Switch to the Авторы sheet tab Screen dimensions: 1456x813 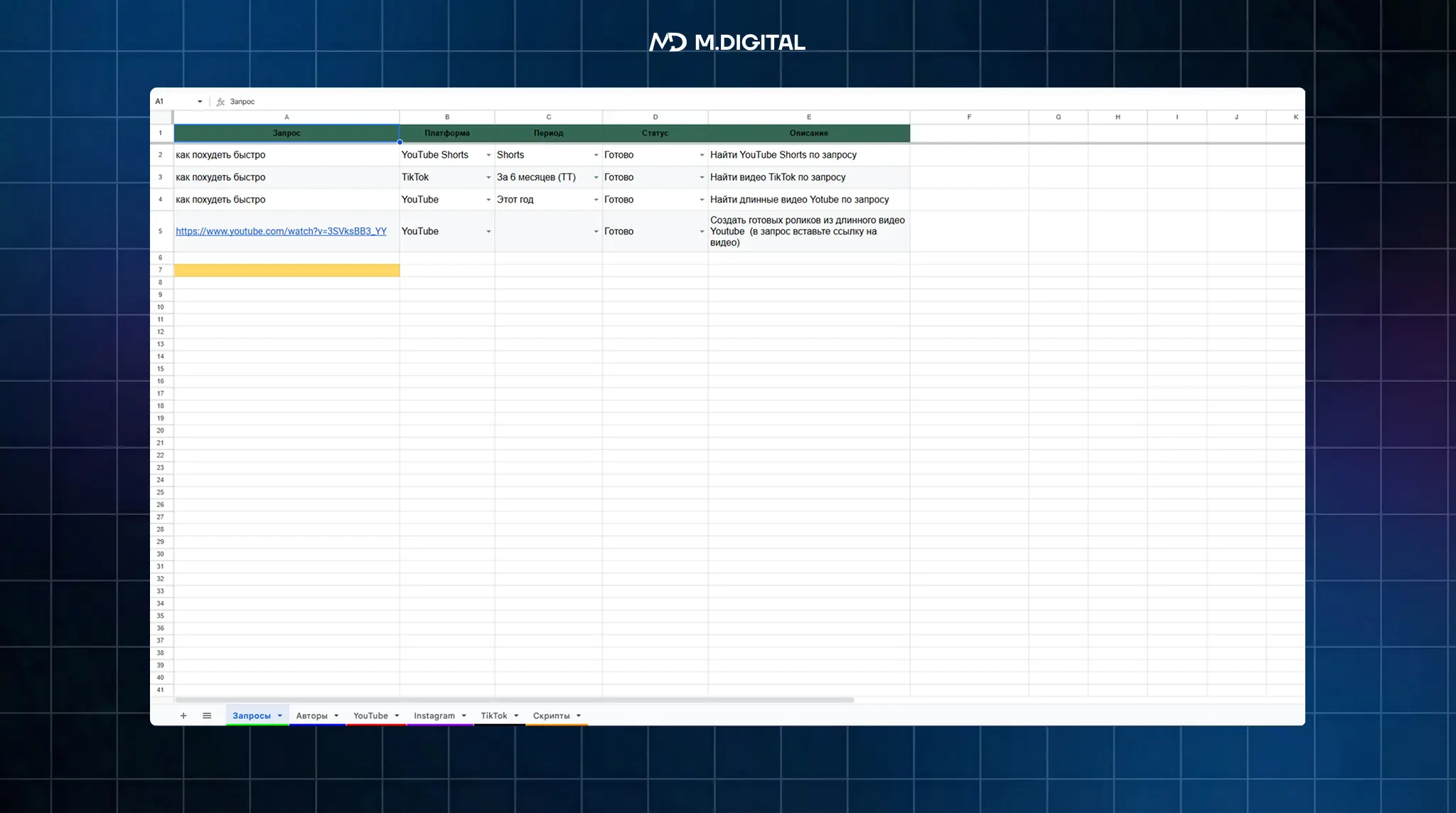(x=311, y=716)
